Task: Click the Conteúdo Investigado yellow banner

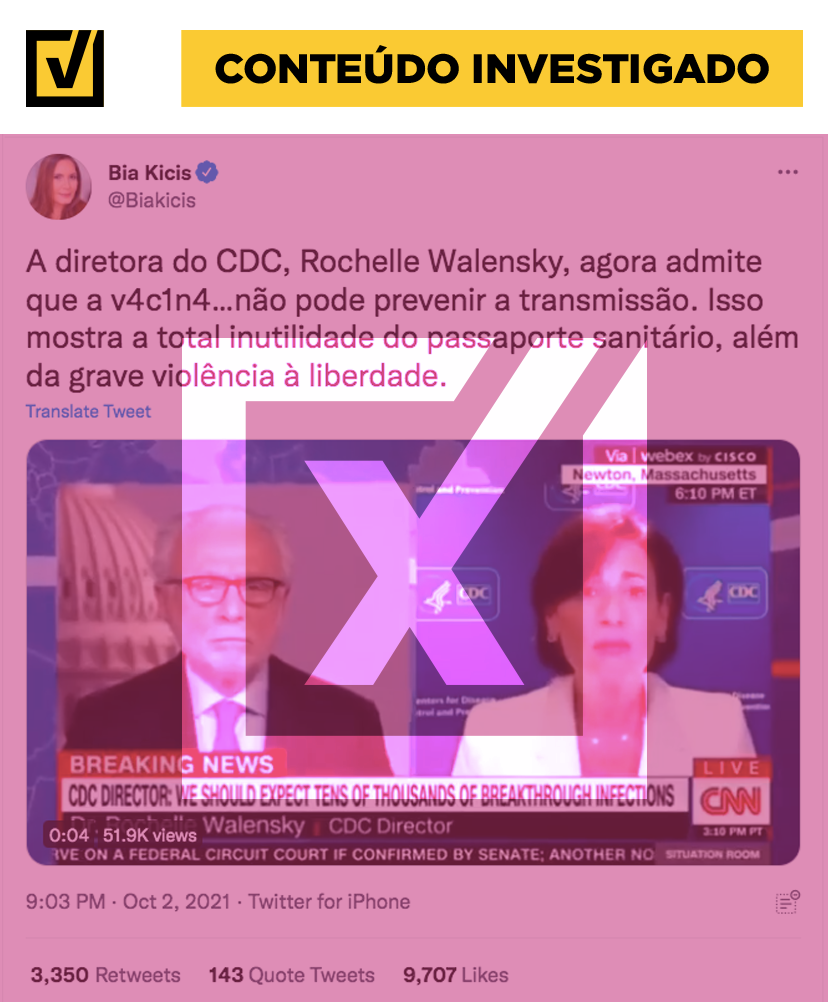Action: click(x=492, y=68)
